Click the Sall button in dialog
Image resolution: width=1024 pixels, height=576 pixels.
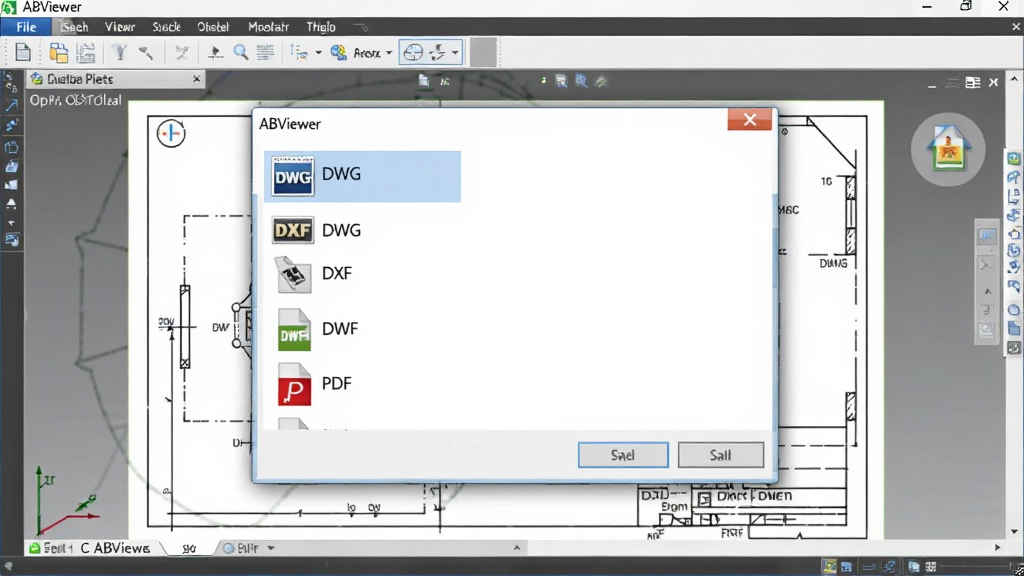coord(720,455)
